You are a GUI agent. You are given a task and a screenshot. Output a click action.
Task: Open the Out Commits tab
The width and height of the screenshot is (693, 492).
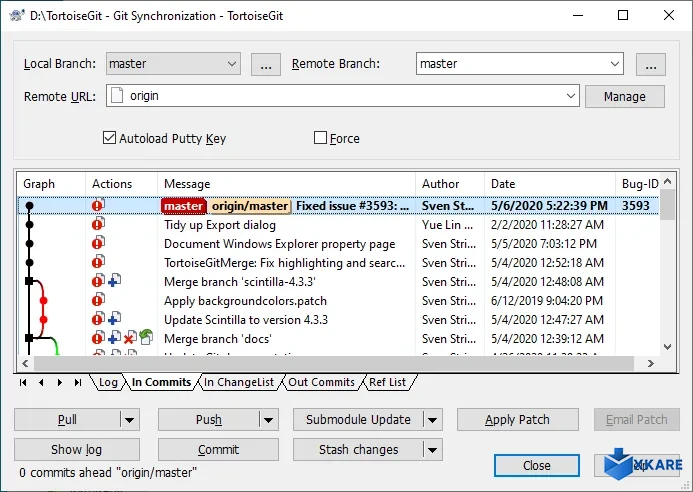[321, 382]
